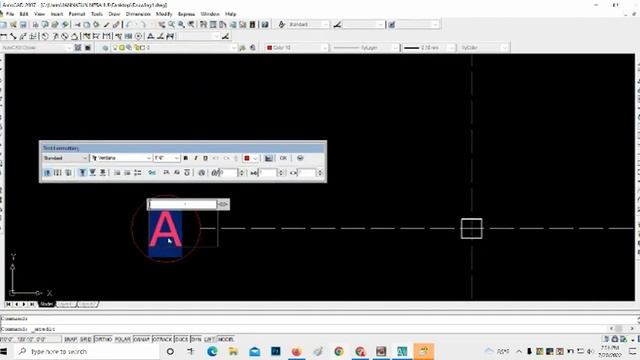Toggle DYN input in status bar

coord(196,339)
